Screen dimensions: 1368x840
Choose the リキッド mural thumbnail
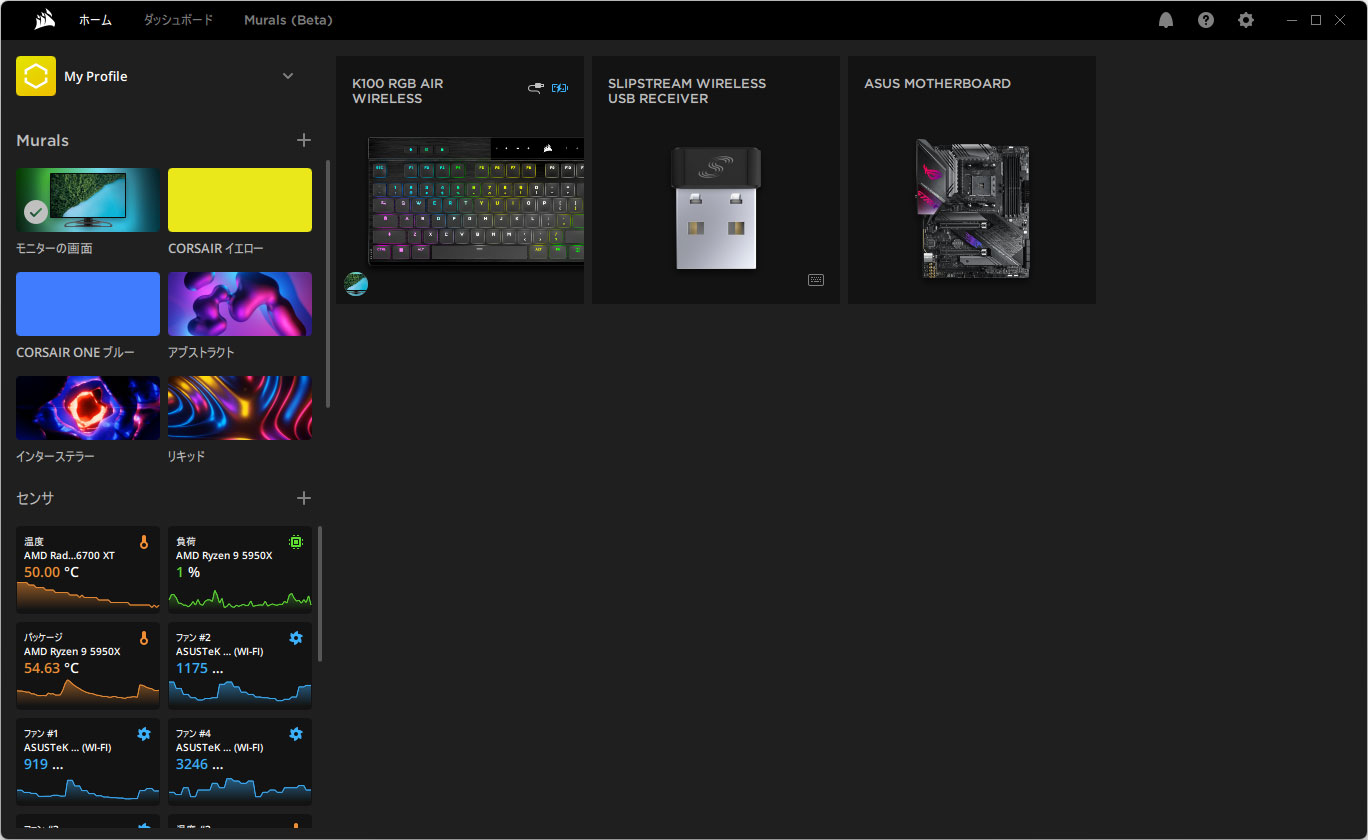[240, 408]
